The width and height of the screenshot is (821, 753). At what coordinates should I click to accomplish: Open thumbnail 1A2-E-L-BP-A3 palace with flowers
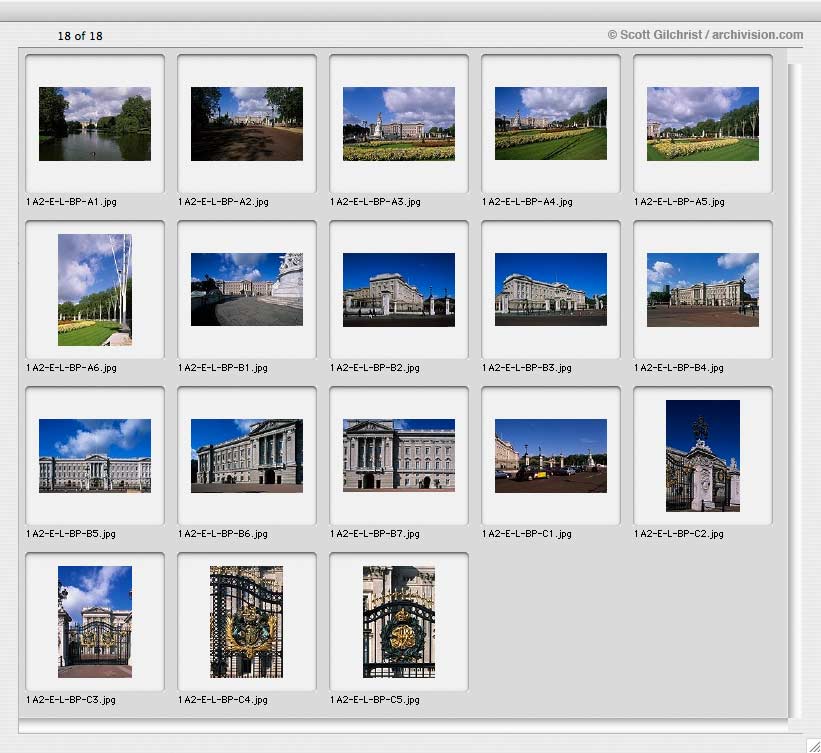pos(398,124)
